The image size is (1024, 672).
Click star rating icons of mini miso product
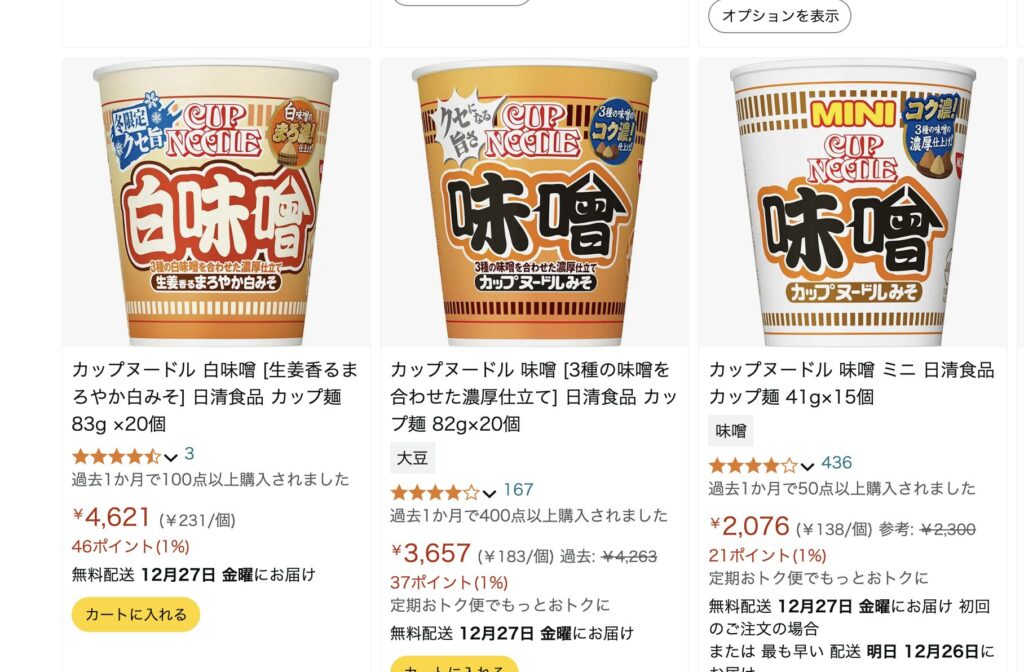pos(752,465)
